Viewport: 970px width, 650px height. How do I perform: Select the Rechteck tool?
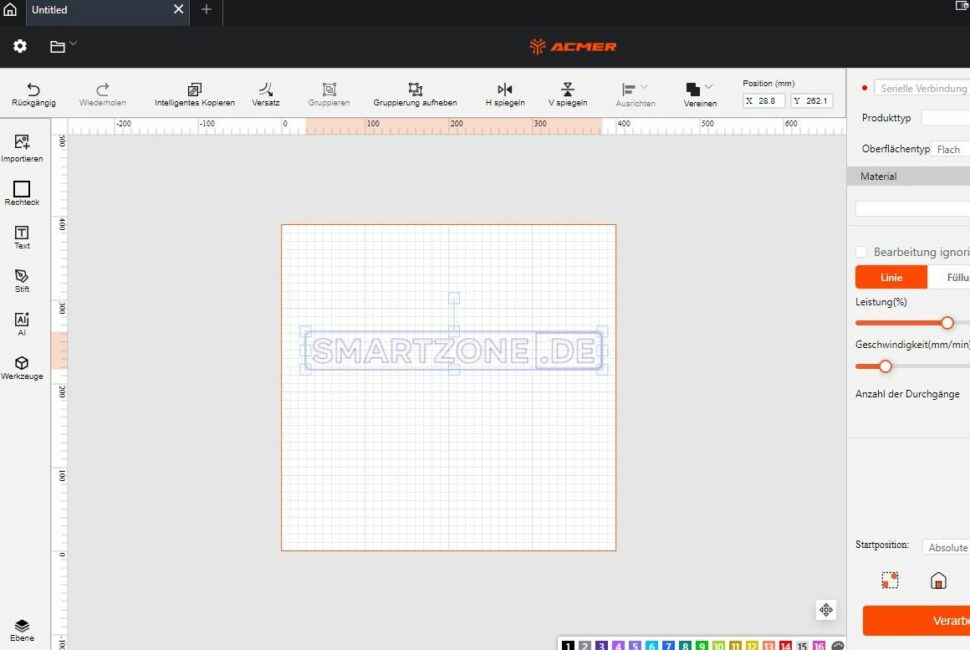point(22,193)
